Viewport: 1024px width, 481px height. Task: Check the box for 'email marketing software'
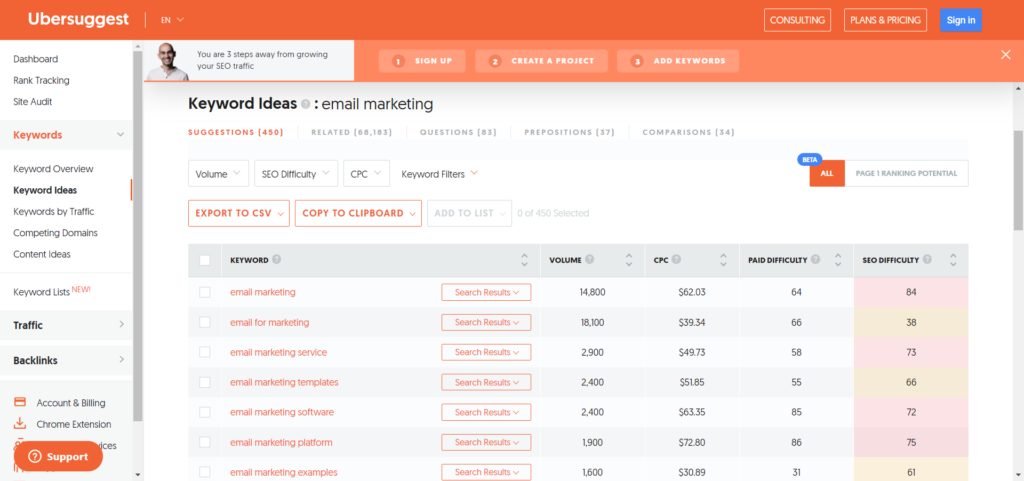[x=205, y=412]
